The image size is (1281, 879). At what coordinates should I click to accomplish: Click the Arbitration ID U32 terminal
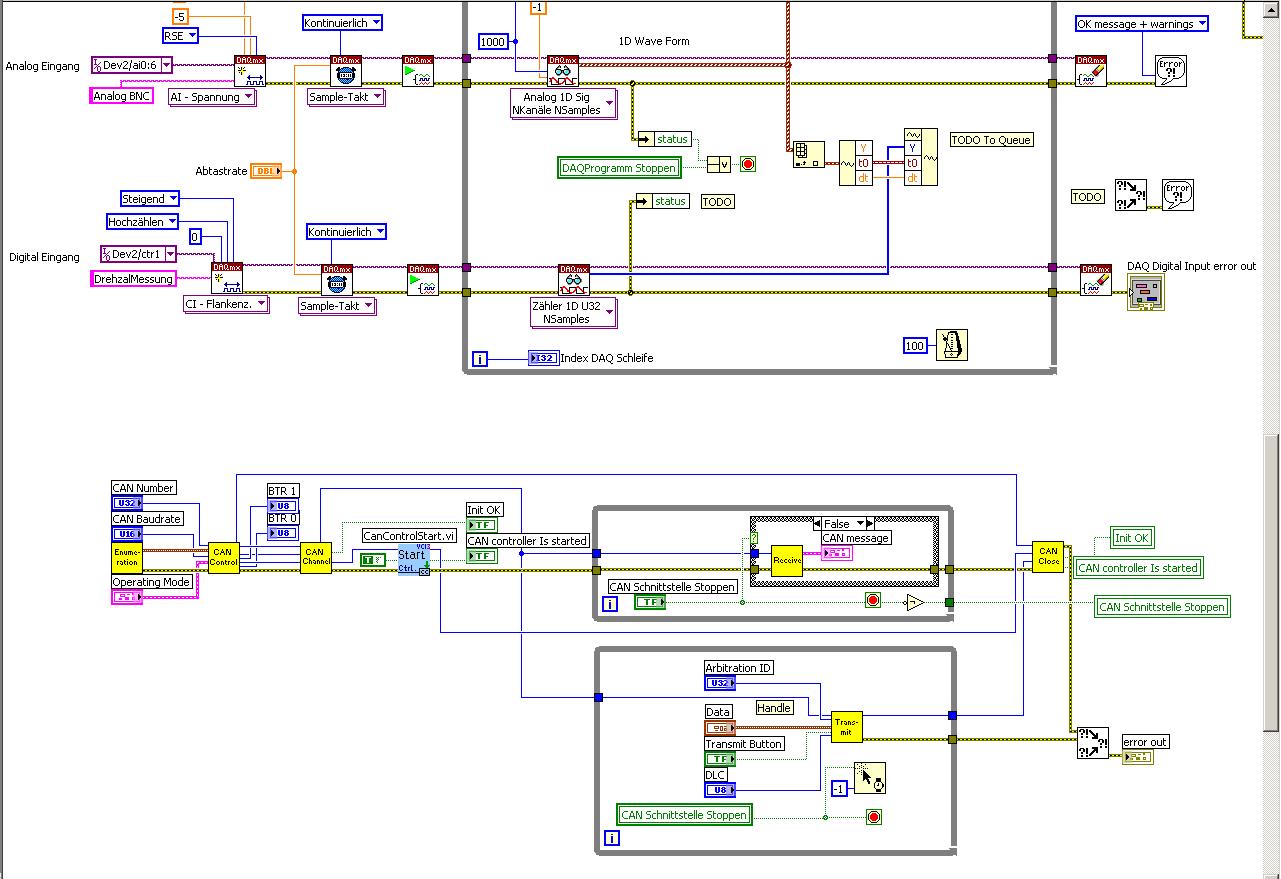coord(720,683)
